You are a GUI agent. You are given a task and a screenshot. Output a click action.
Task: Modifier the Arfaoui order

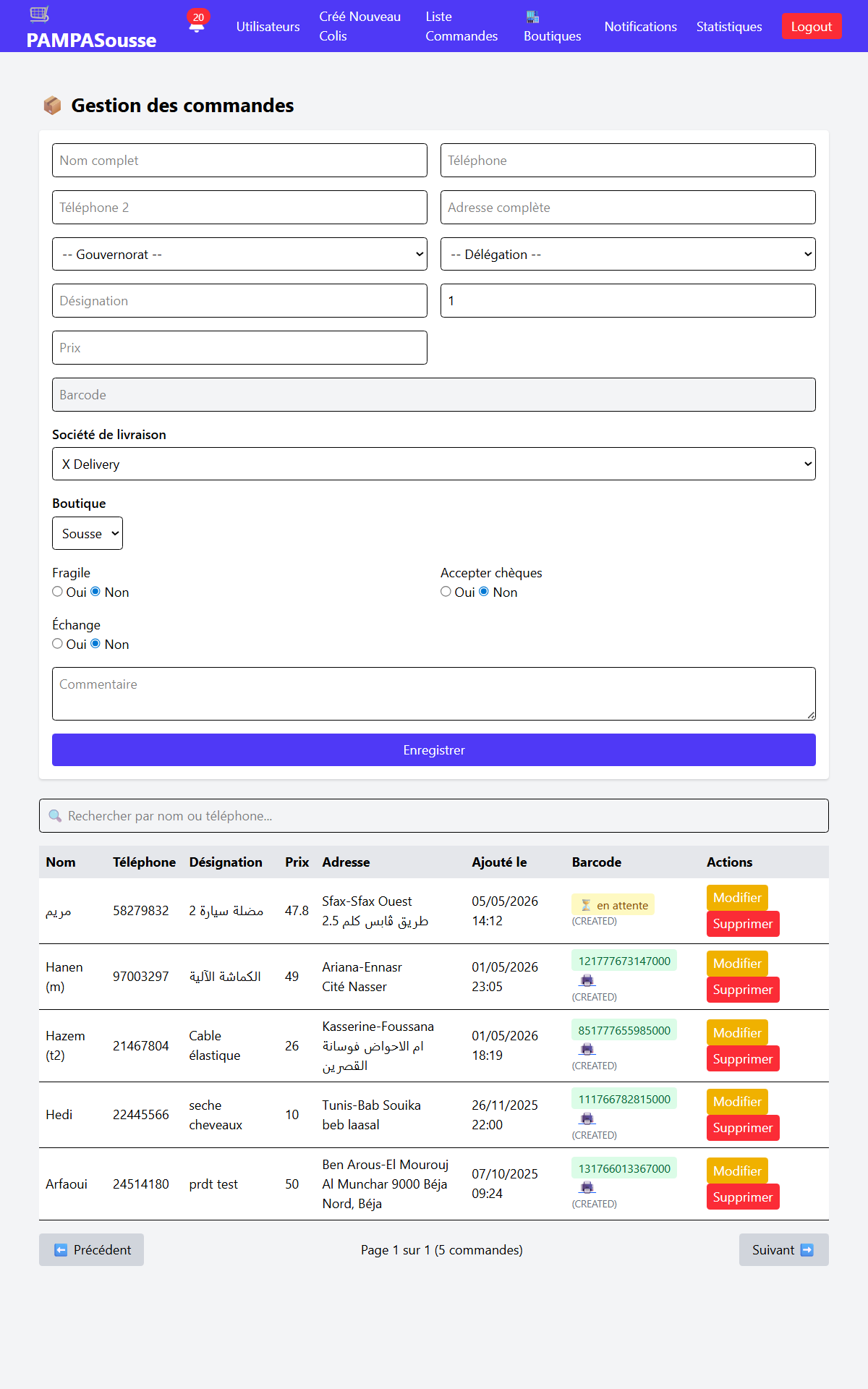tap(737, 1171)
